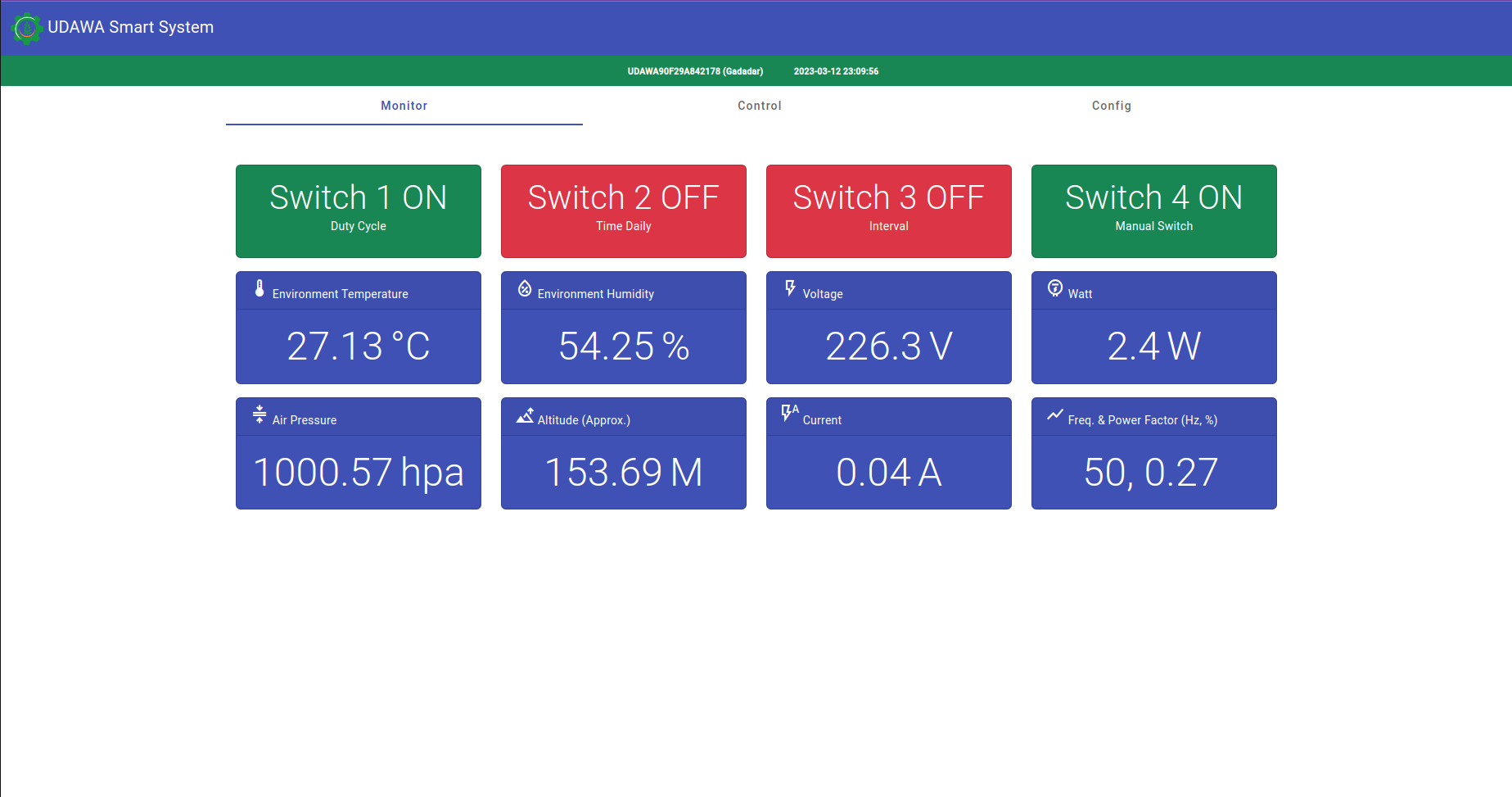Viewport: 1512px width, 797px height.
Task: Select the 0.04 A current reading
Action: (889, 472)
